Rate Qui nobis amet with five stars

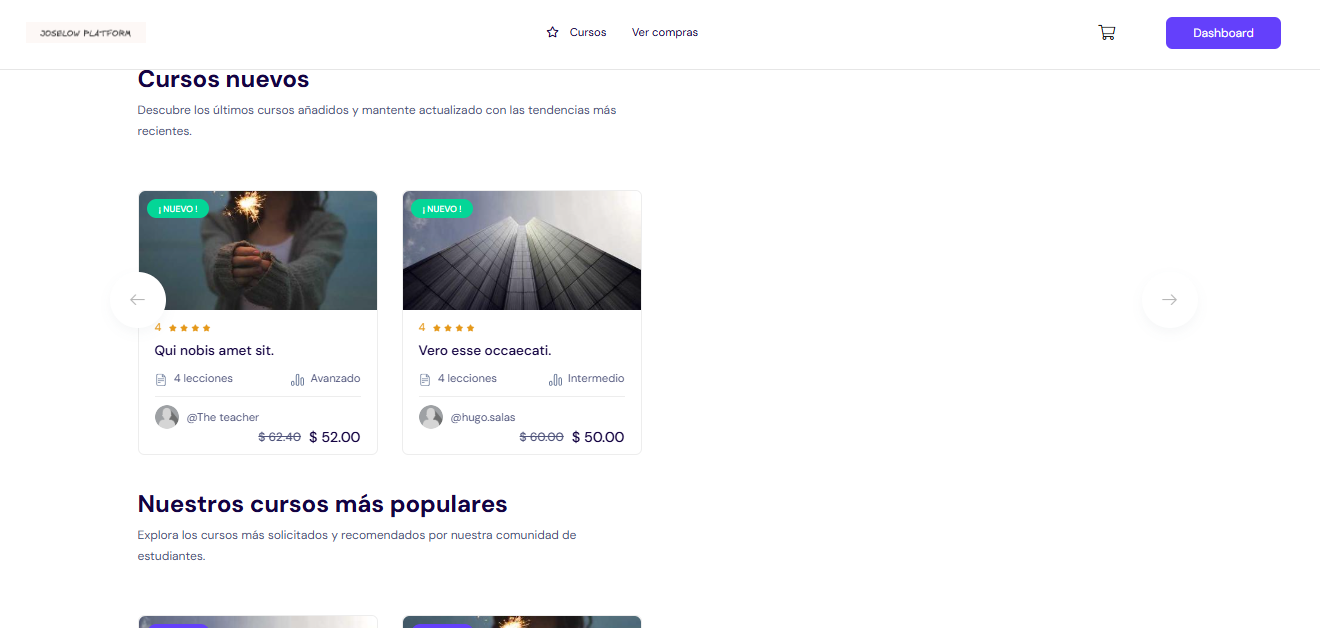(x=208, y=327)
